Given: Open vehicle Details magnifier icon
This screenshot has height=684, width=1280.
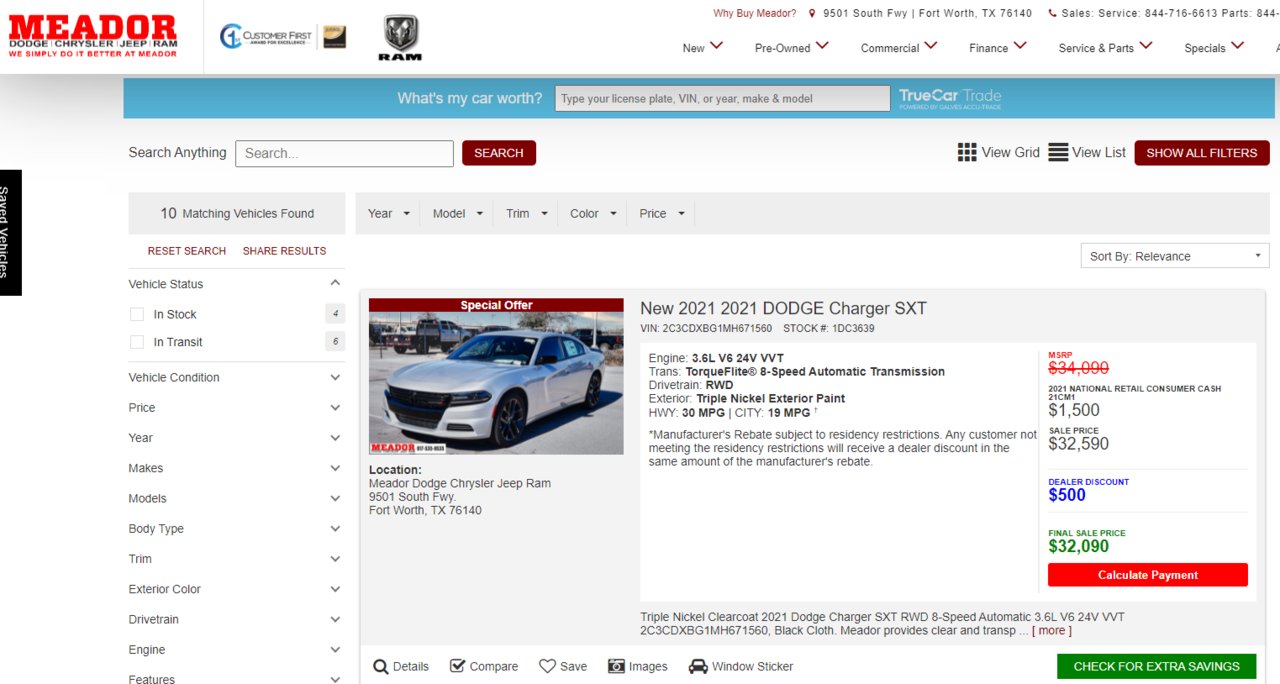Looking at the screenshot, I should pos(381,666).
